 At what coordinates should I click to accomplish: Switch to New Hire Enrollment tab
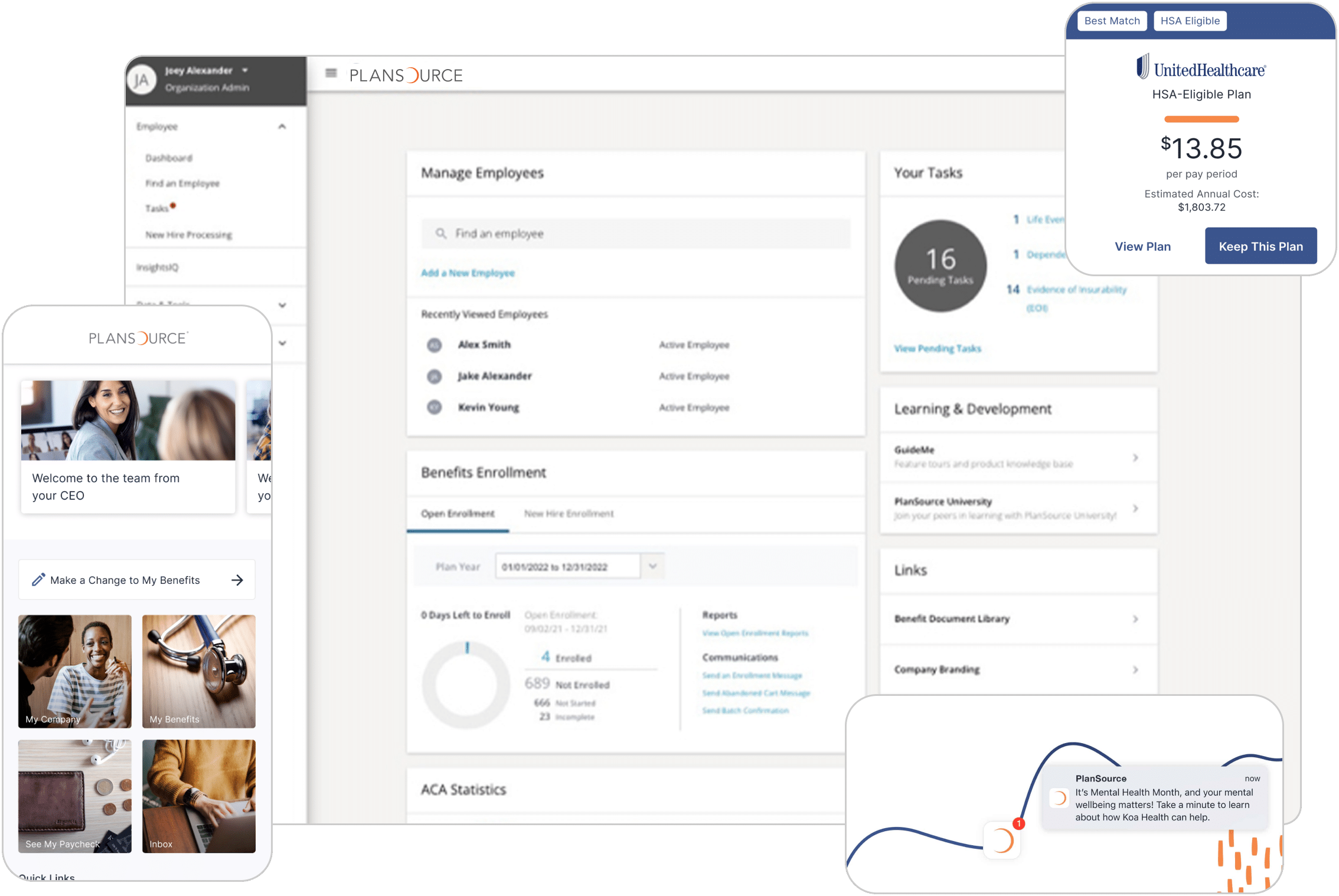pyautogui.click(x=569, y=514)
